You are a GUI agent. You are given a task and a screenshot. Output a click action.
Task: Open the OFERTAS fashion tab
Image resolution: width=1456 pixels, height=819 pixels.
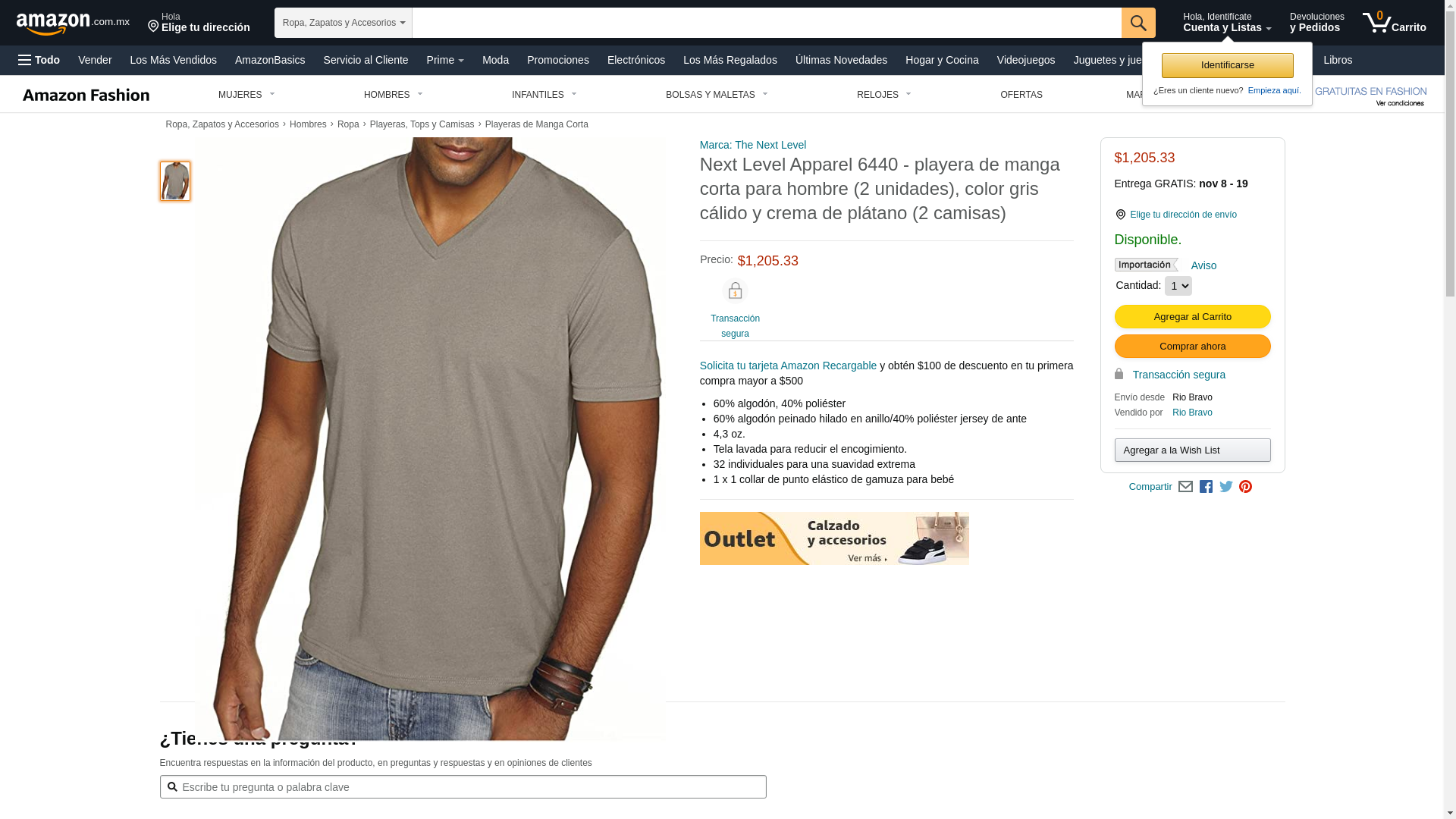point(1021,95)
